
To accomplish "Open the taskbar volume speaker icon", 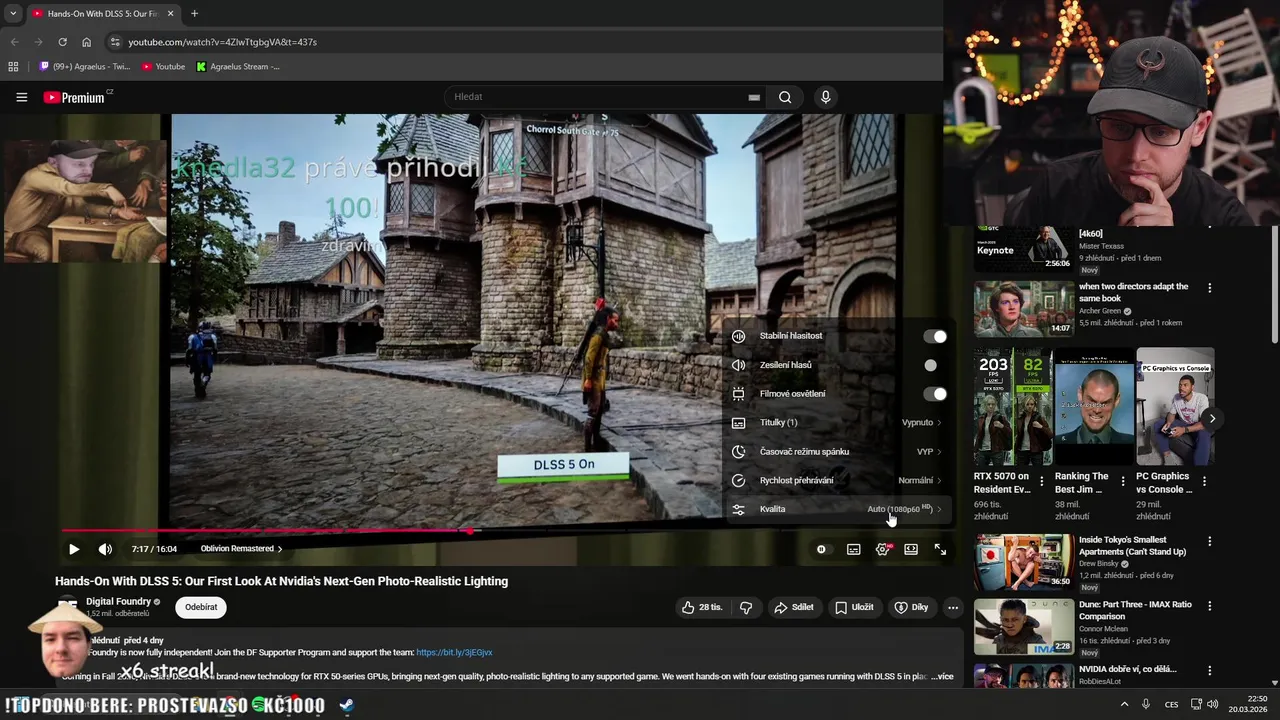I will pos(1212,705).
